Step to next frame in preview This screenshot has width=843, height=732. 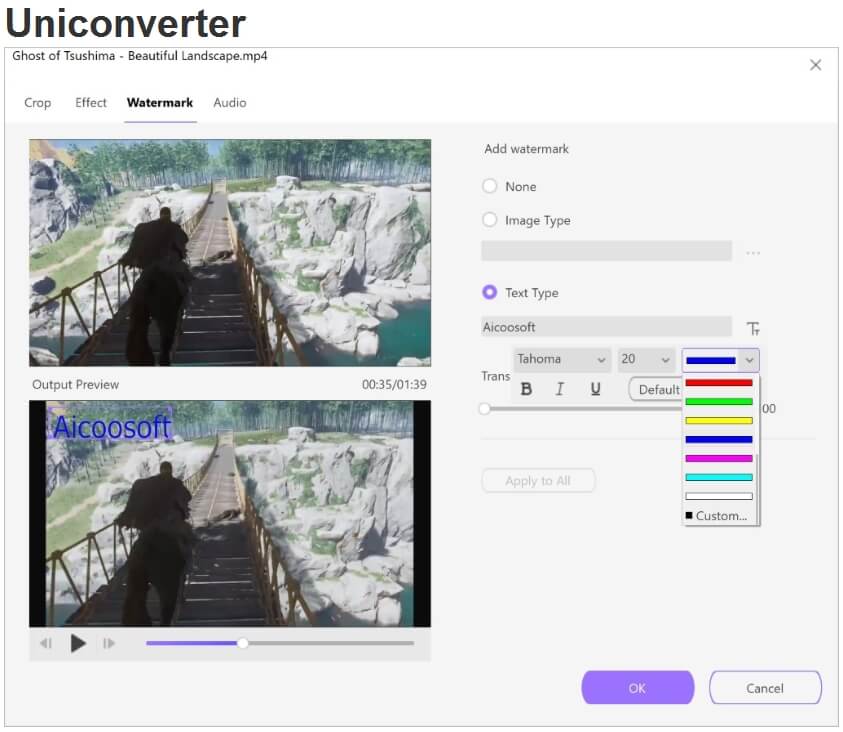tap(109, 643)
